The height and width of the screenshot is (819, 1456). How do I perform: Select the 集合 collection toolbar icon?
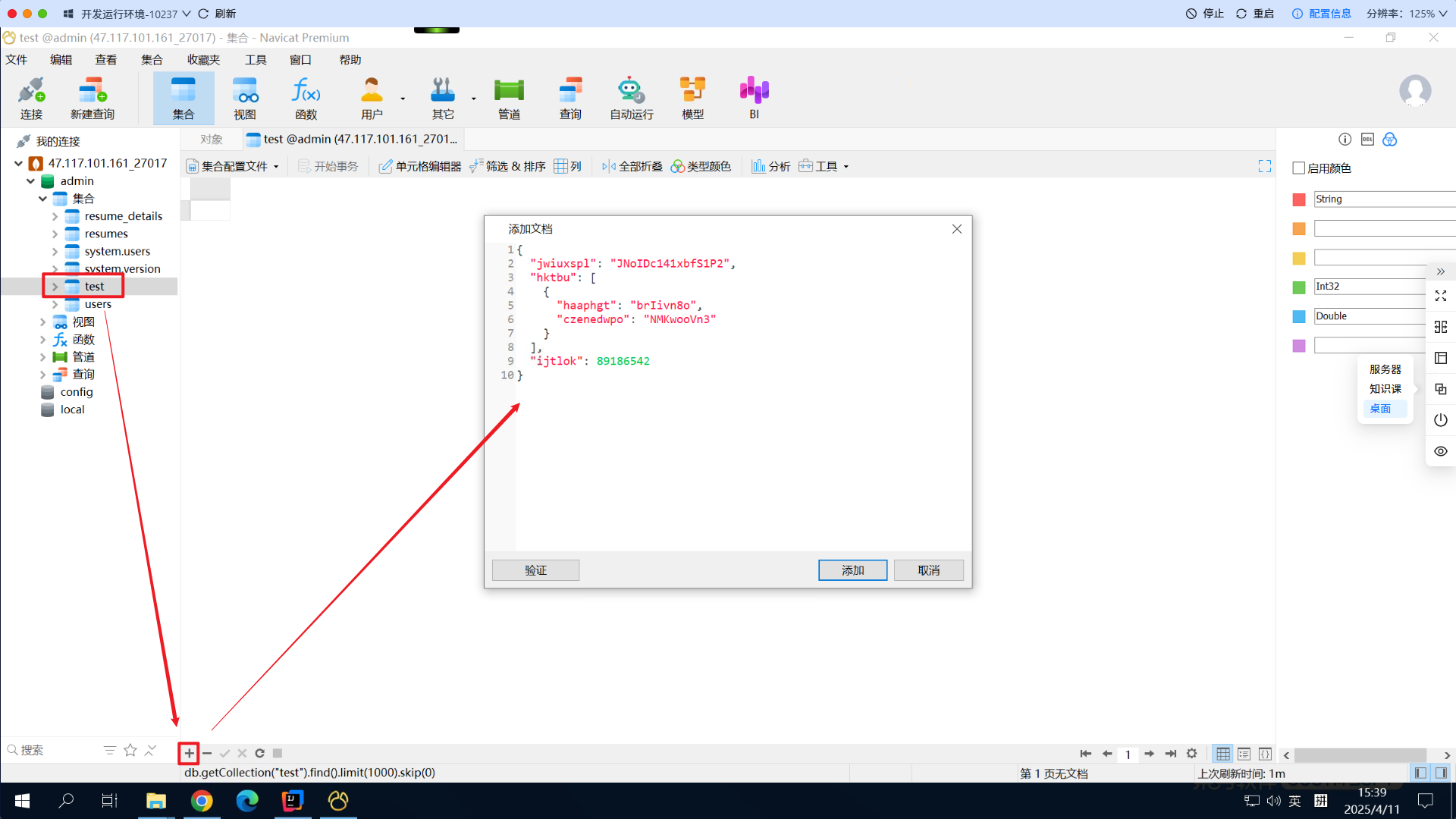coord(184,99)
